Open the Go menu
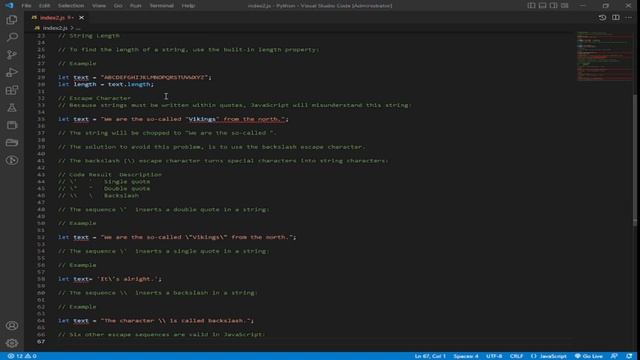 tap(118, 6)
